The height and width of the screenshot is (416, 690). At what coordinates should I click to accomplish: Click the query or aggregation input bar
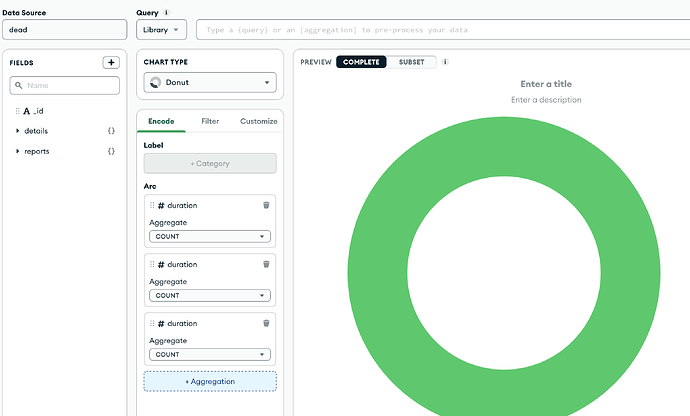pos(443,29)
